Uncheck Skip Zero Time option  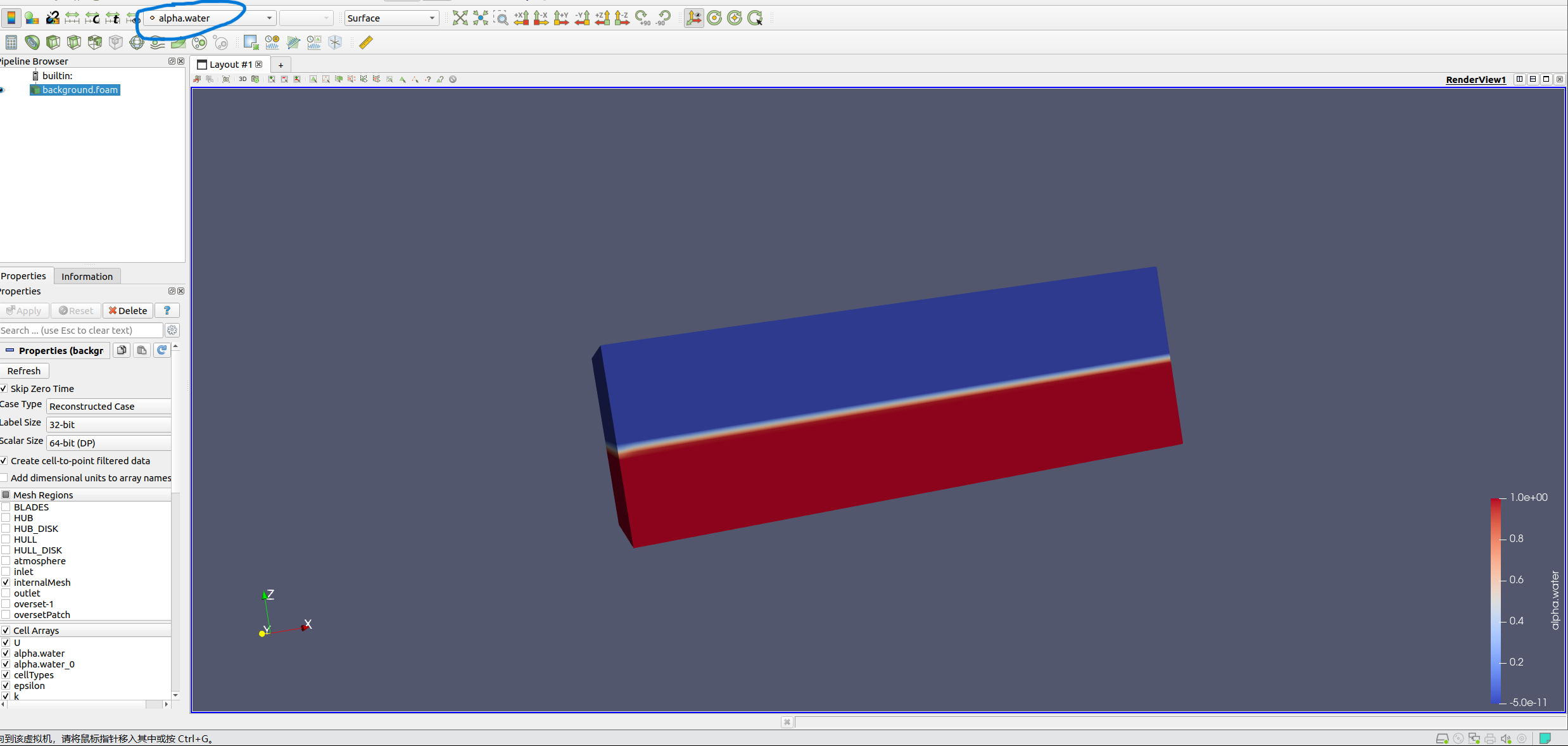(x=4, y=388)
